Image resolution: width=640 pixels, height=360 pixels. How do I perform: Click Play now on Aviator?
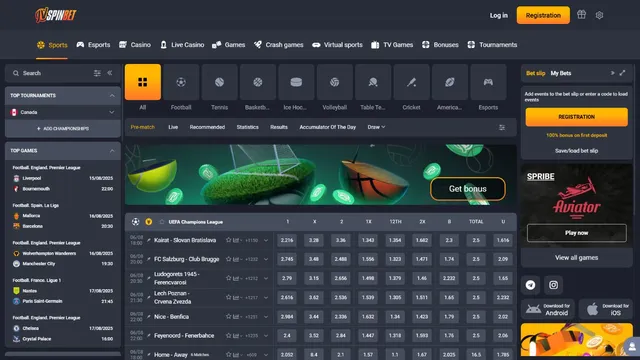click(576, 233)
